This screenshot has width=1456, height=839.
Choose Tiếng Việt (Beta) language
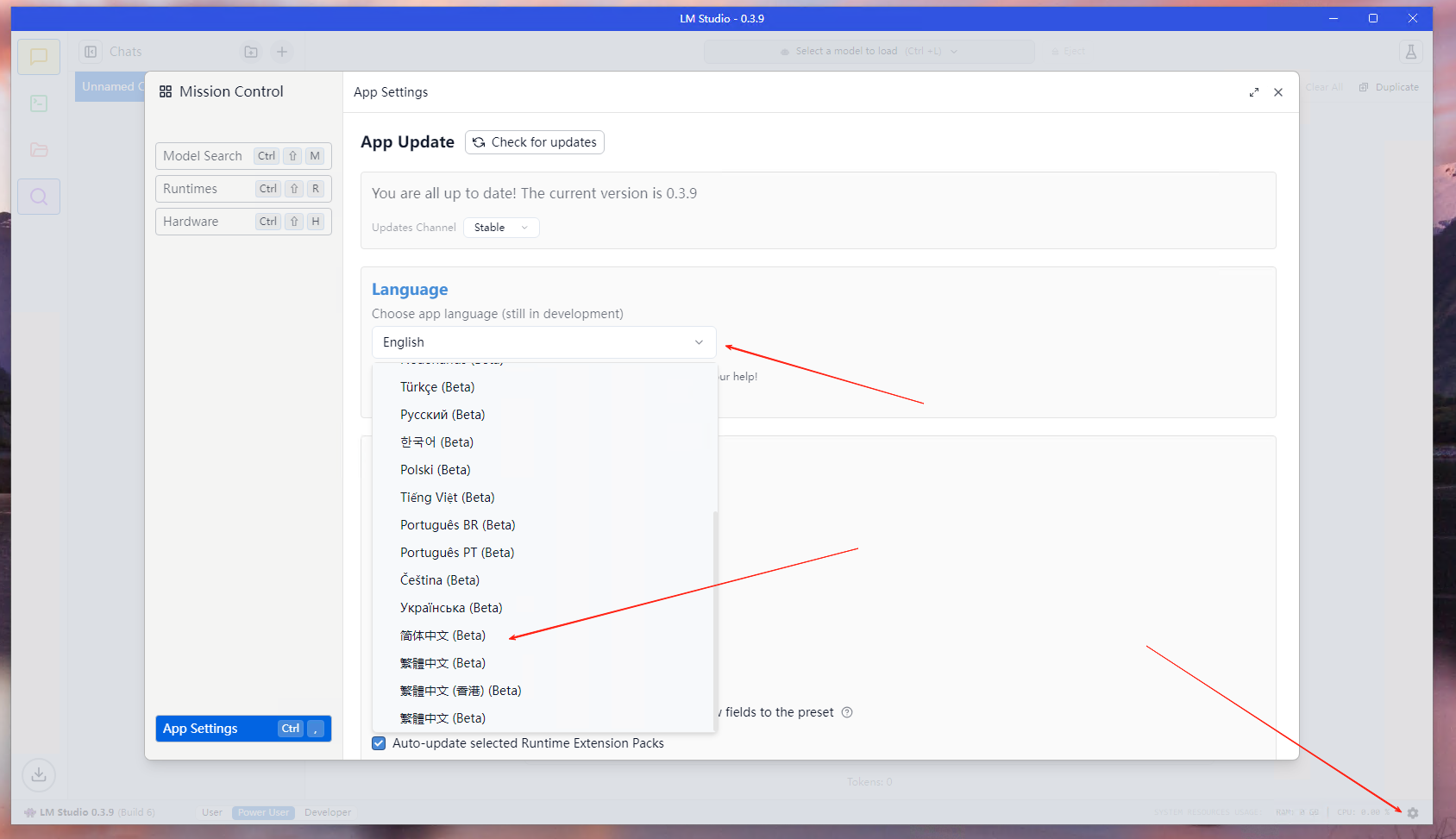(x=544, y=498)
